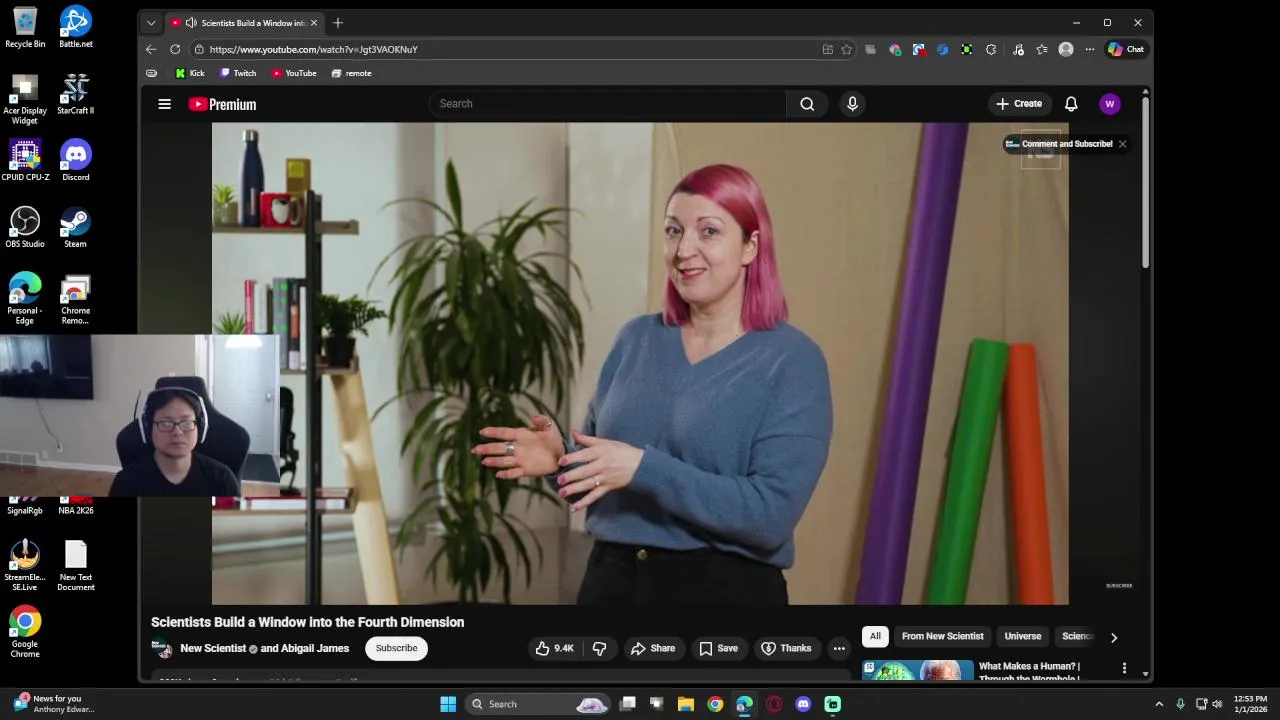Viewport: 1280px width, 720px height.
Task: Open the remote bookmark
Action: click(352, 73)
